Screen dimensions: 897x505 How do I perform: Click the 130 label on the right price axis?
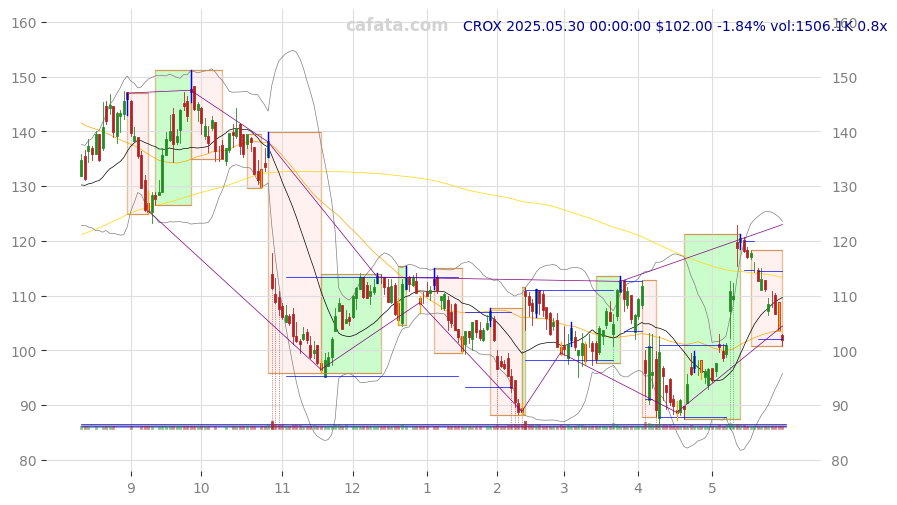click(x=844, y=188)
